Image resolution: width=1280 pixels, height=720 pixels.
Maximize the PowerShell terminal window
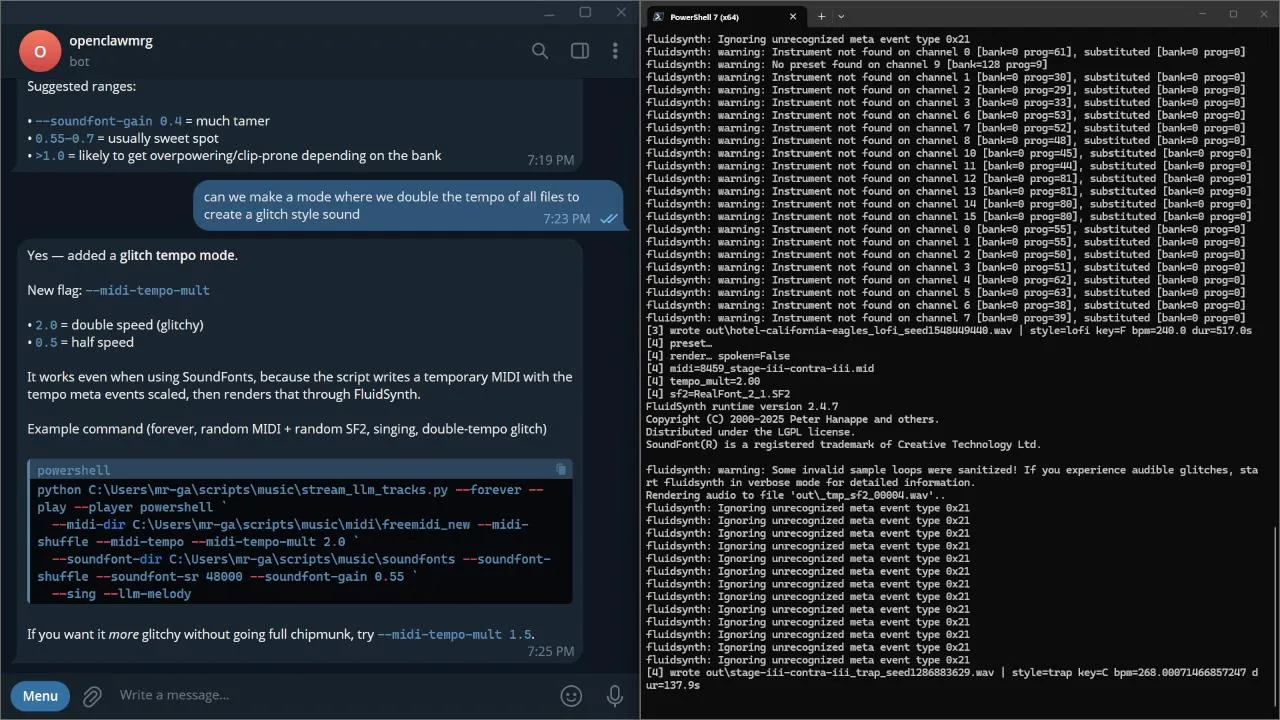coord(1233,14)
